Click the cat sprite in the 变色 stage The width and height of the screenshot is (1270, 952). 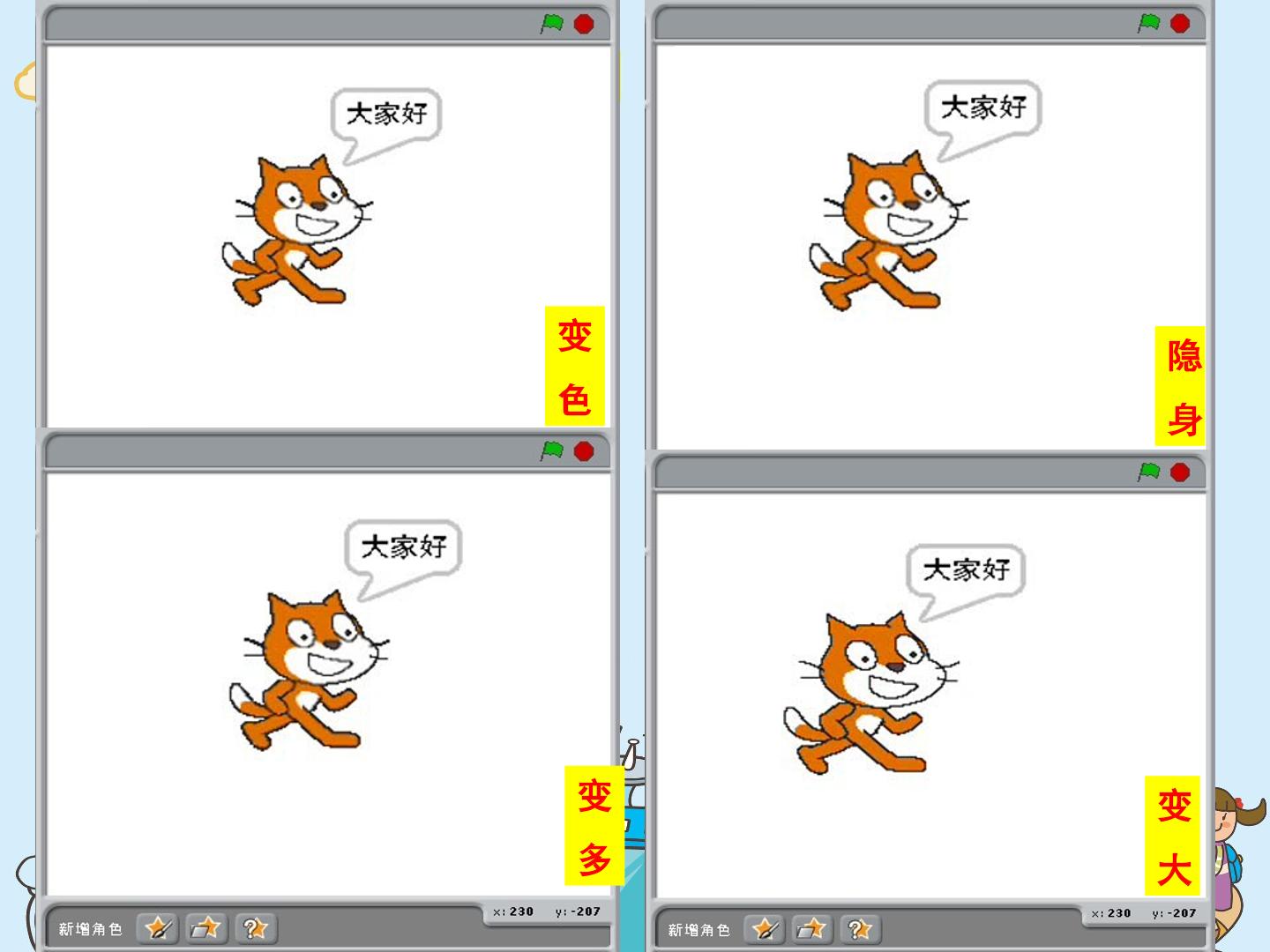pos(295,231)
